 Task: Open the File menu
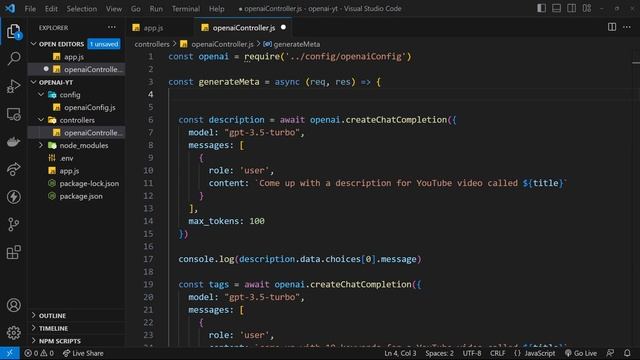click(30, 9)
